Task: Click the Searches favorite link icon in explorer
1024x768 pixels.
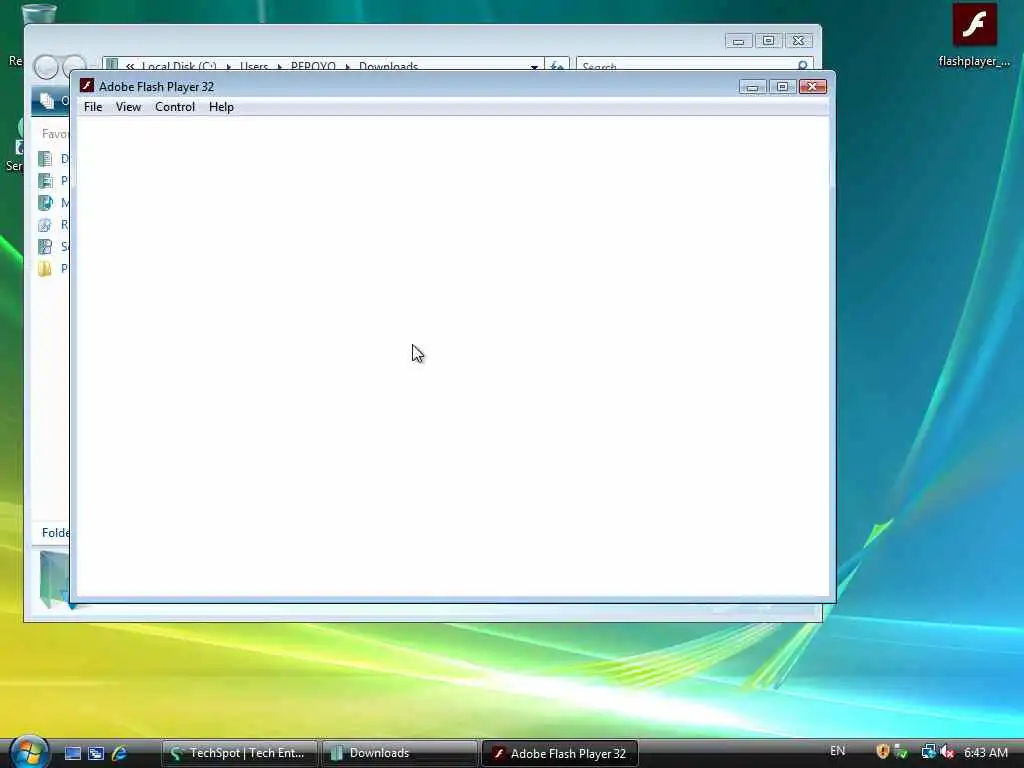Action: pos(45,247)
